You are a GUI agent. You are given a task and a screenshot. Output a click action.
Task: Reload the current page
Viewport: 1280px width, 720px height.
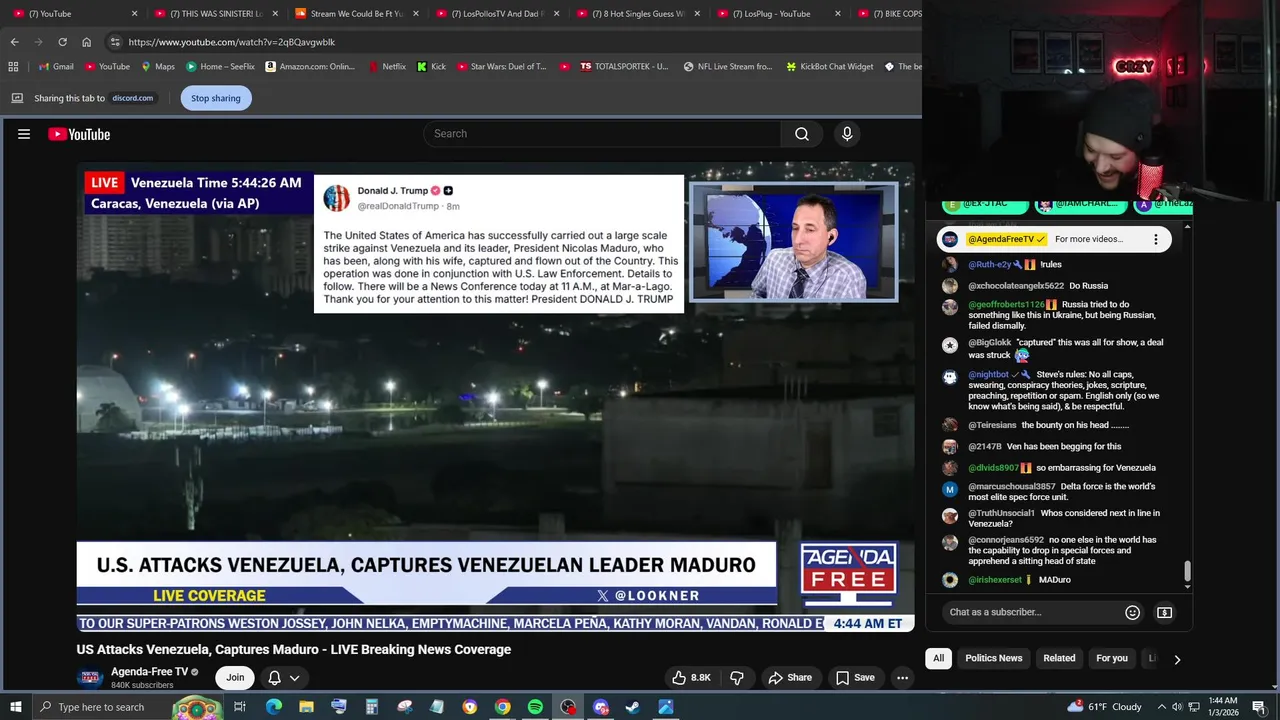62,42
